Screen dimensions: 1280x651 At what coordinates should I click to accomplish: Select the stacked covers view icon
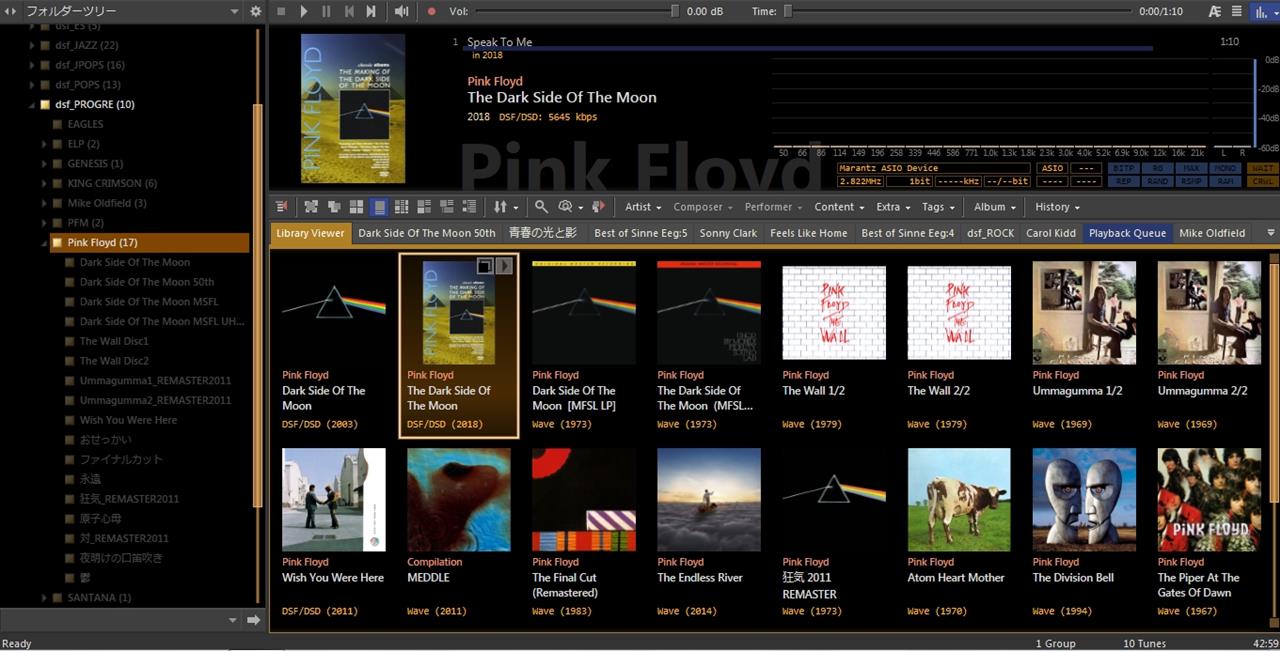(x=334, y=207)
